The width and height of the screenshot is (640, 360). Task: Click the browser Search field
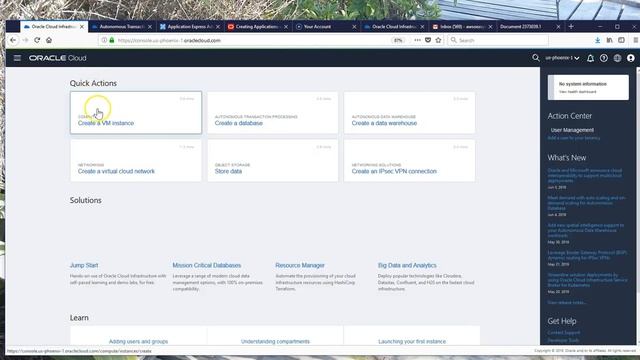coord(498,40)
